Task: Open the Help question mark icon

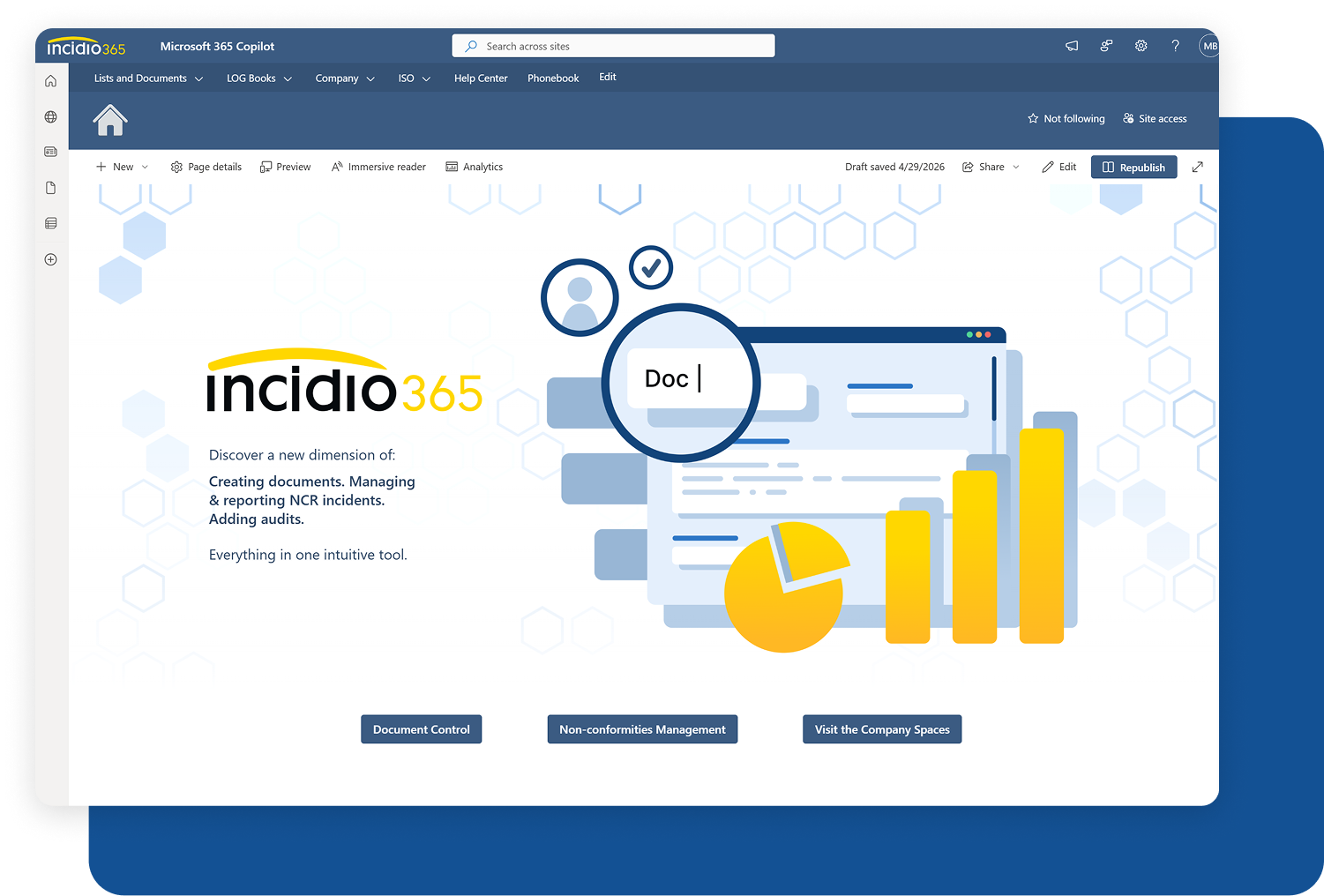Action: click(x=1175, y=46)
